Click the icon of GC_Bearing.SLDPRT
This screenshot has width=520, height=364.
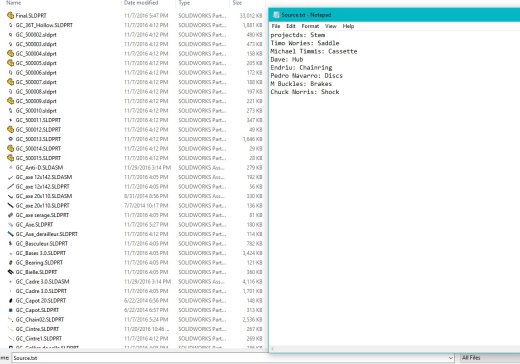click(x=10, y=262)
